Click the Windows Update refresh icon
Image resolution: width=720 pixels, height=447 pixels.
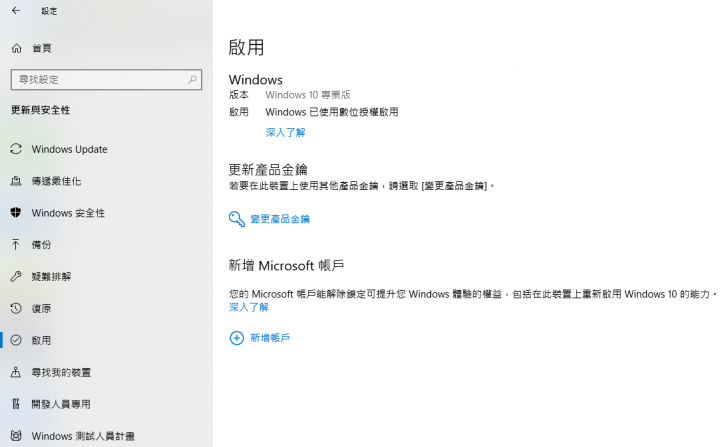16,149
